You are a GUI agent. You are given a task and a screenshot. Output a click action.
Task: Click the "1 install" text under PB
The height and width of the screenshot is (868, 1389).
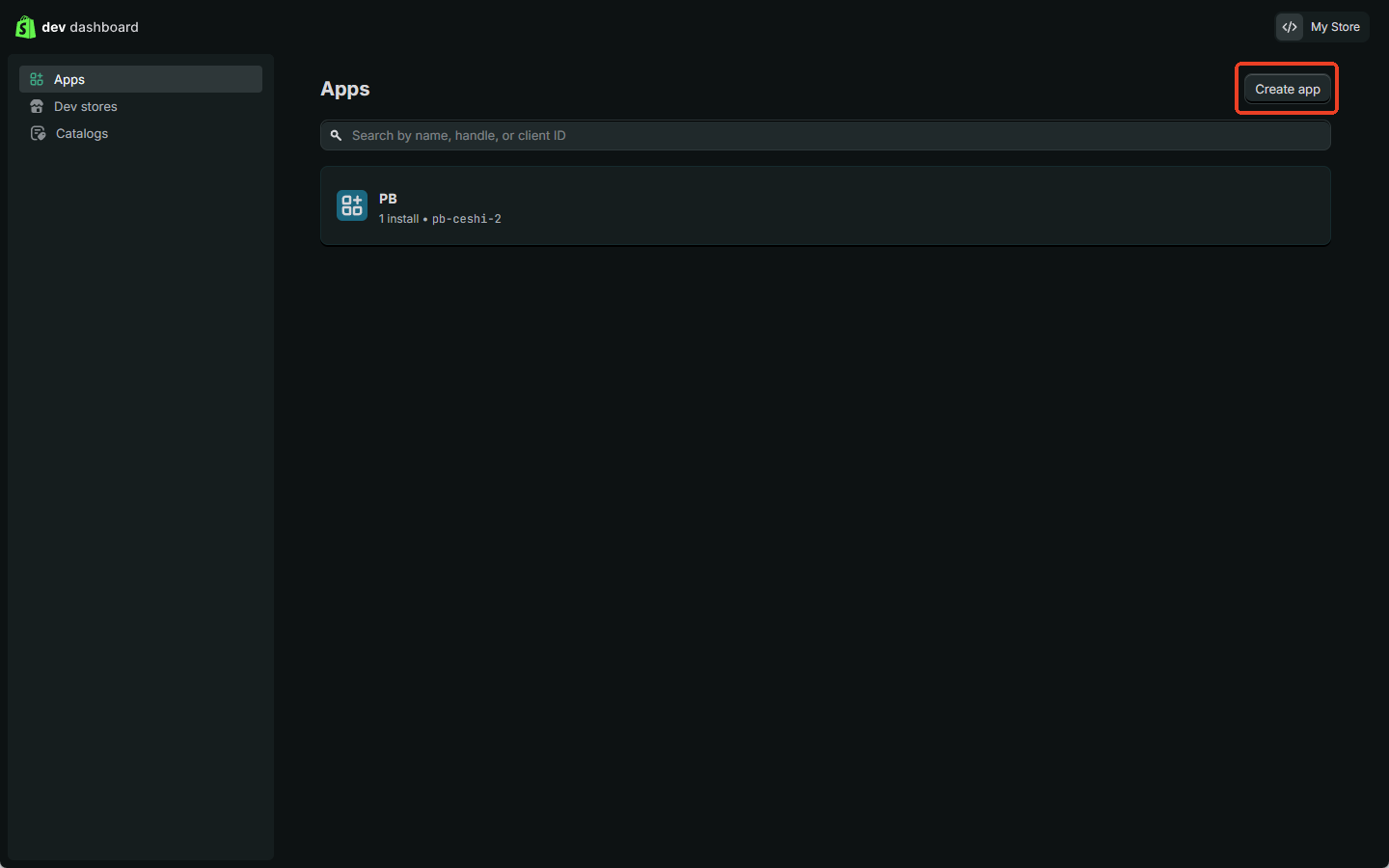(x=398, y=219)
